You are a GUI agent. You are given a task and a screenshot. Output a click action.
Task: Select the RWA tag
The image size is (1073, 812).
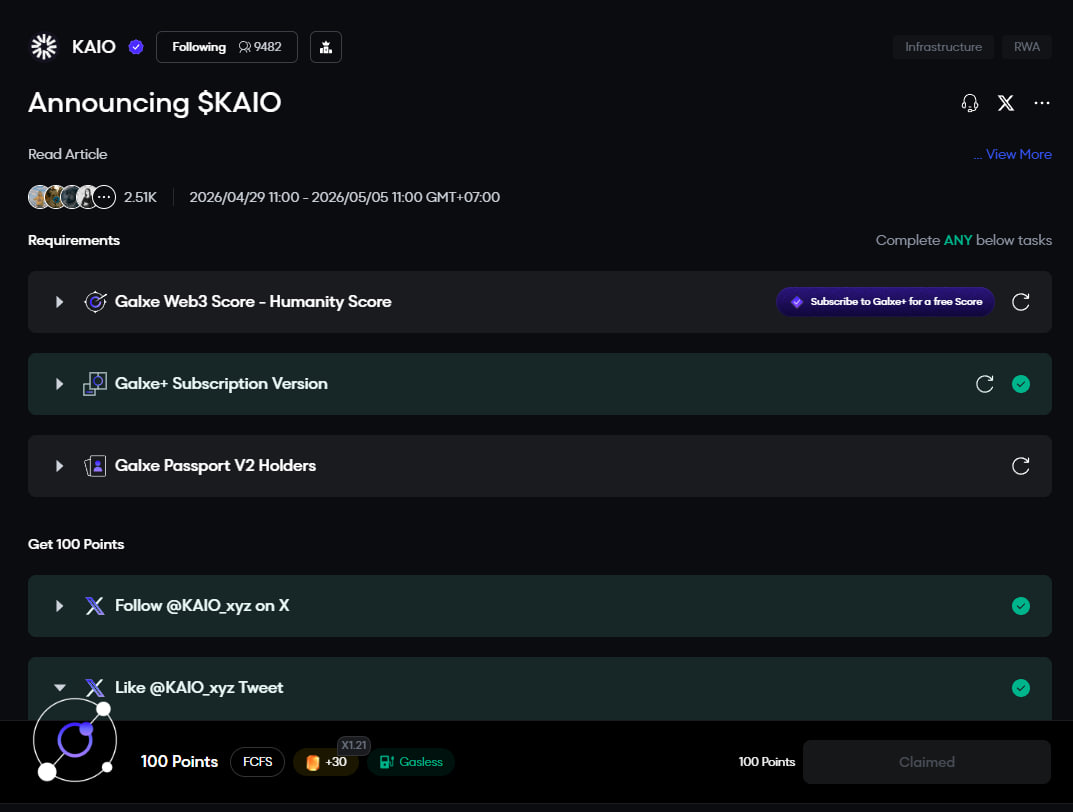point(1026,47)
